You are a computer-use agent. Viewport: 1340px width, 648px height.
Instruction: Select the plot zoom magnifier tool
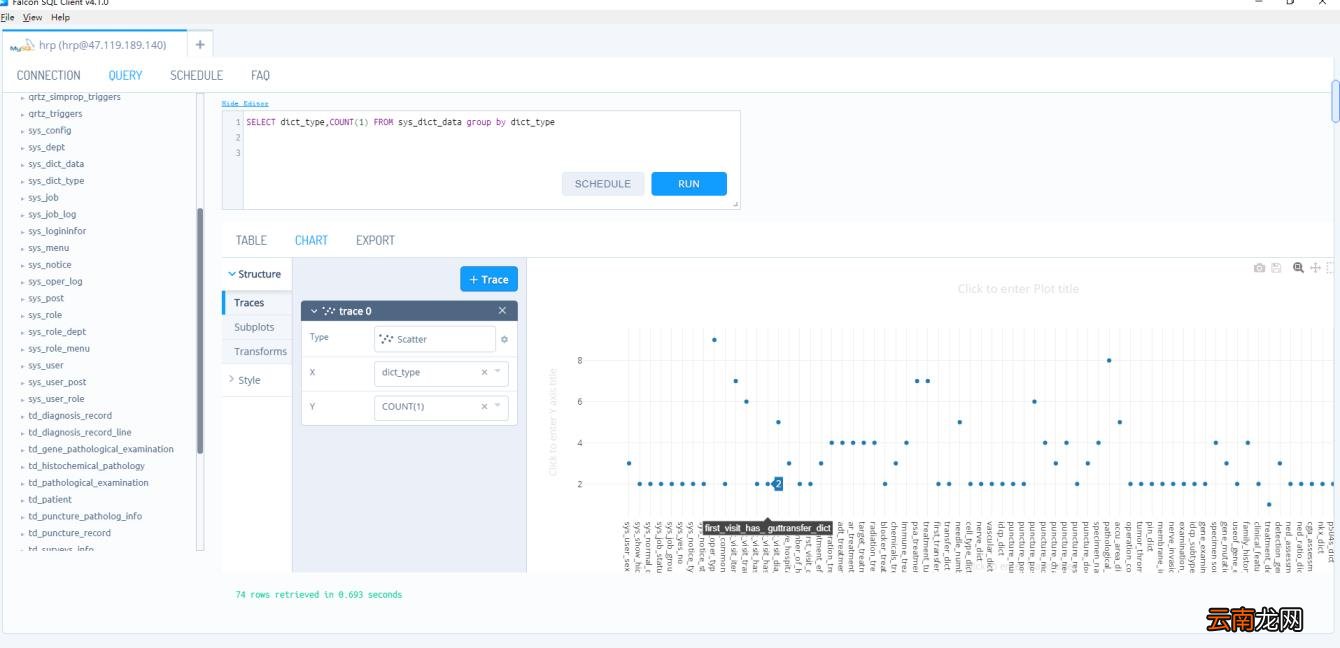tap(1298, 268)
